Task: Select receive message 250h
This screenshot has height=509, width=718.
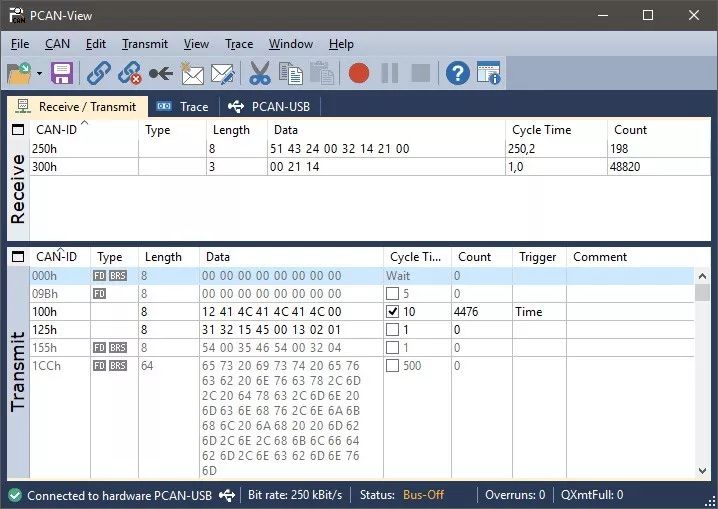Action: click(x=370, y=149)
